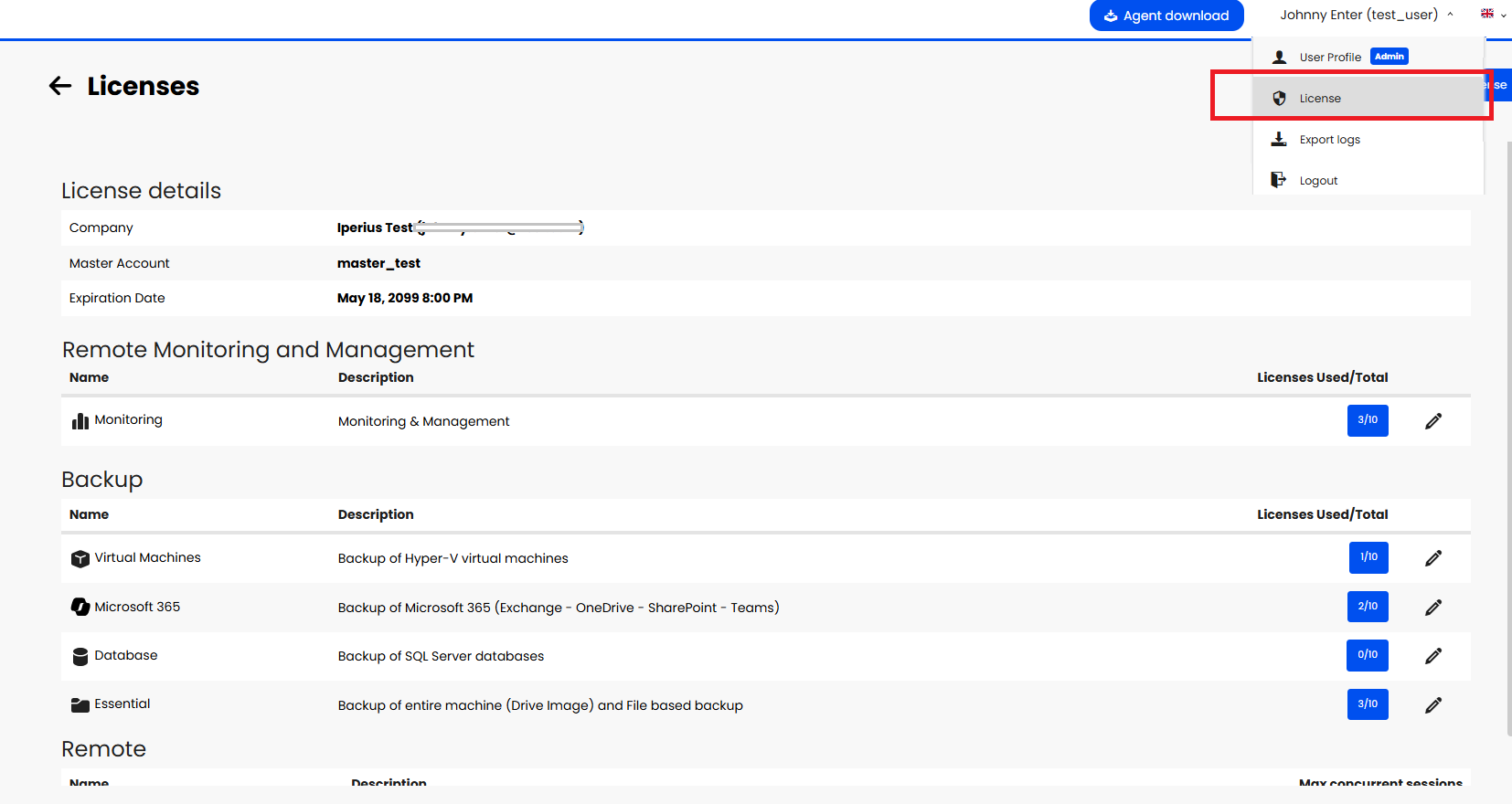The height and width of the screenshot is (804, 1512).
Task: Choose Export logs in the user menu
Action: pos(1329,140)
